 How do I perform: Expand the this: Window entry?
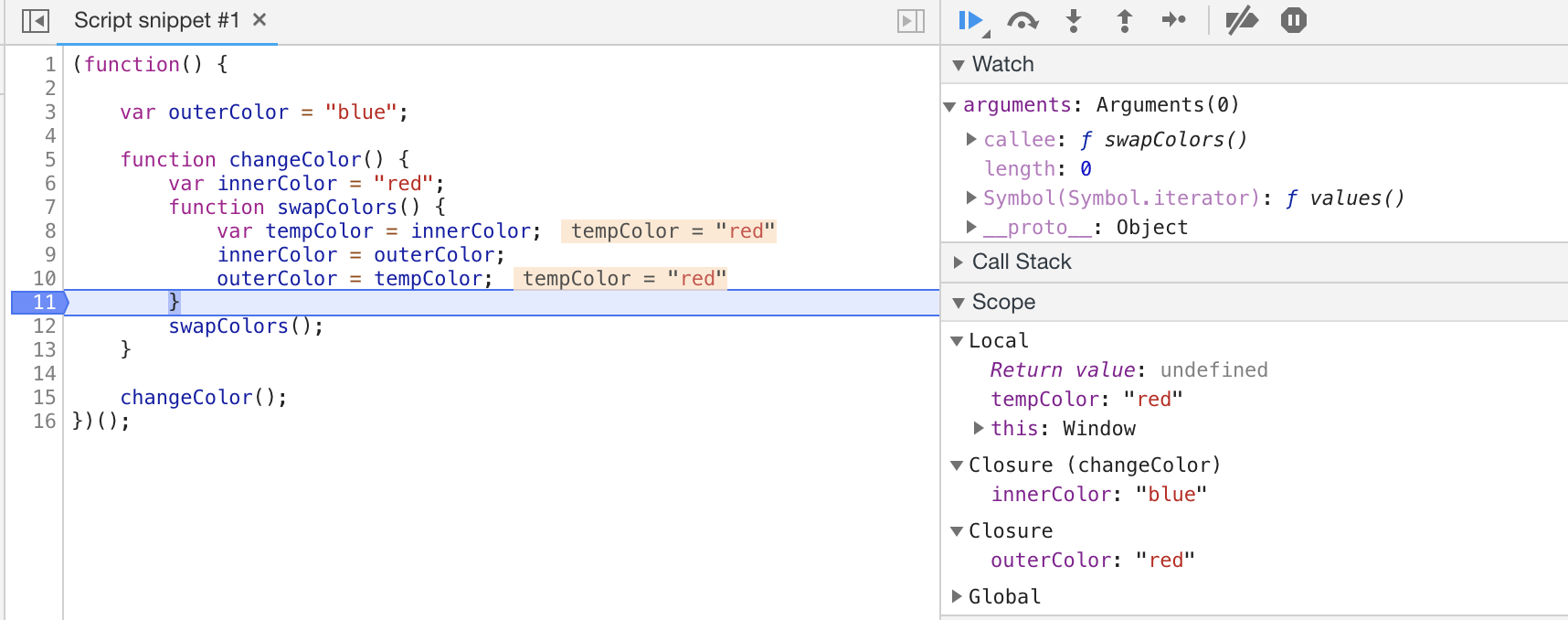pos(979,428)
